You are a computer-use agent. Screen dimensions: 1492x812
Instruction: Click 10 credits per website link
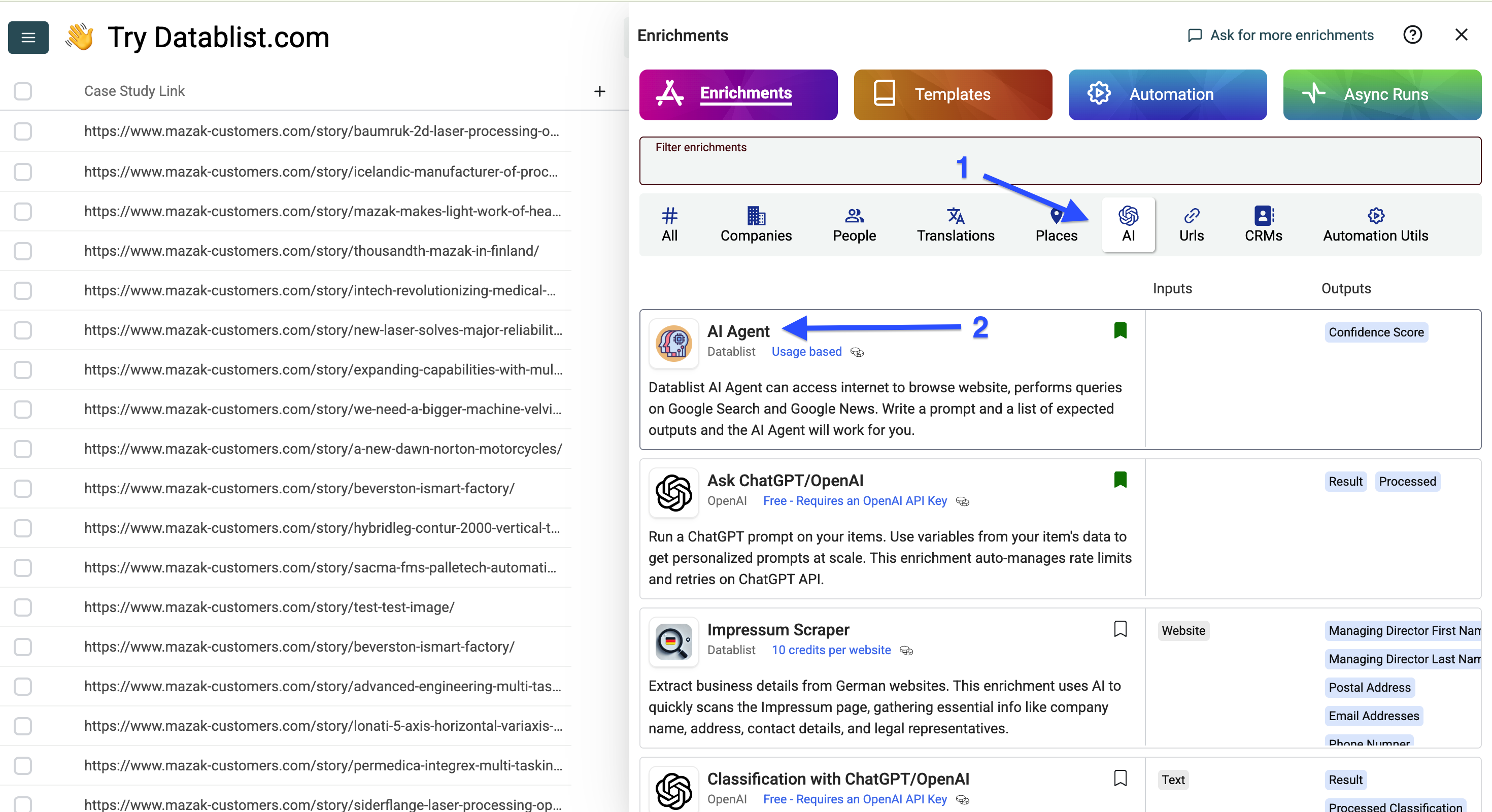(x=831, y=651)
